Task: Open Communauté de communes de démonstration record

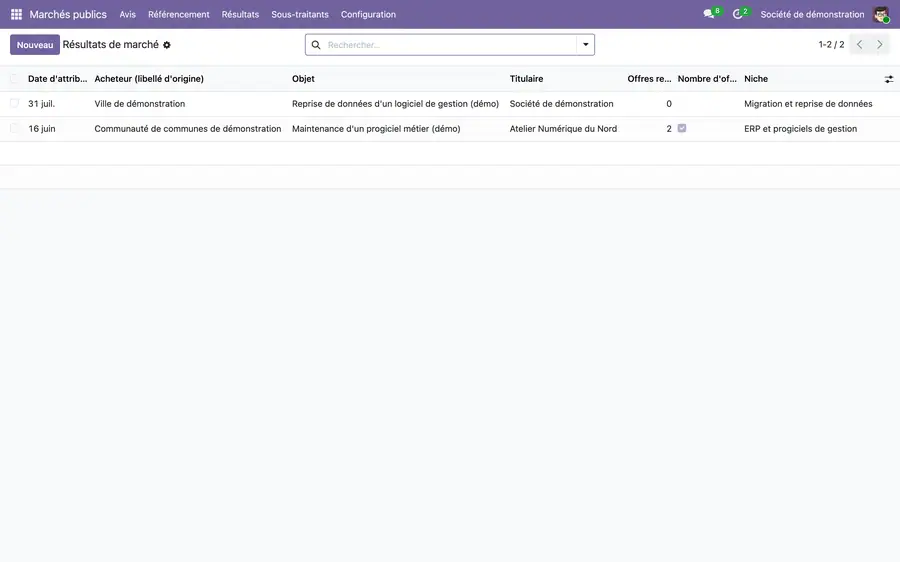Action: [x=188, y=129]
